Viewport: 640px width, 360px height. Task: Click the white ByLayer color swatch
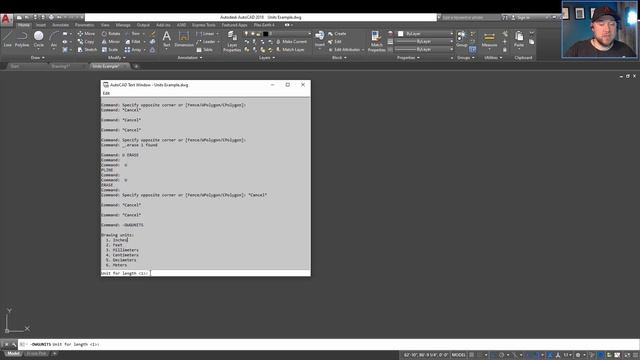tap(401, 33)
